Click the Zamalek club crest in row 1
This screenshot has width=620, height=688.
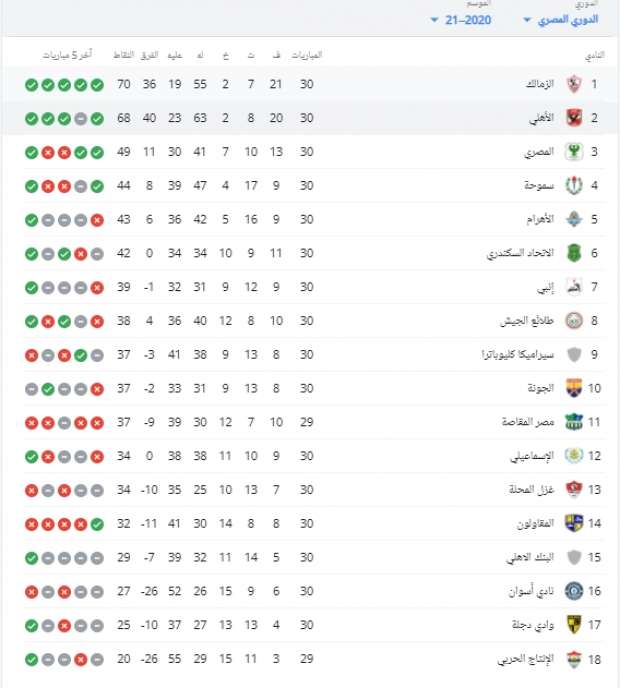tap(574, 84)
